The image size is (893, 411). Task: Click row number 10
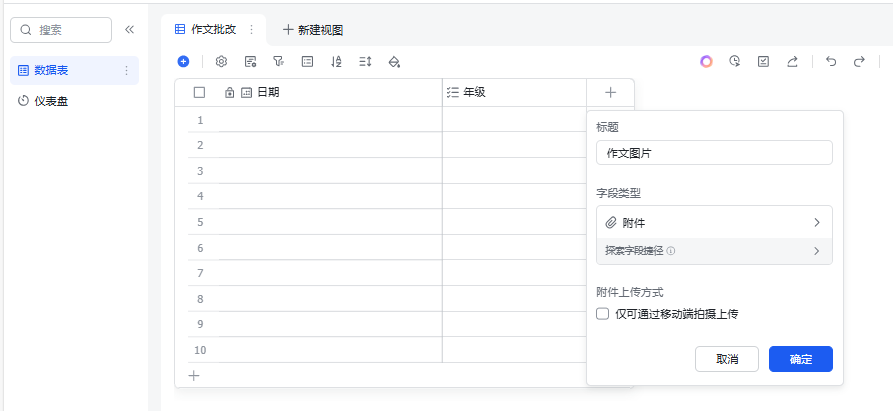200,350
